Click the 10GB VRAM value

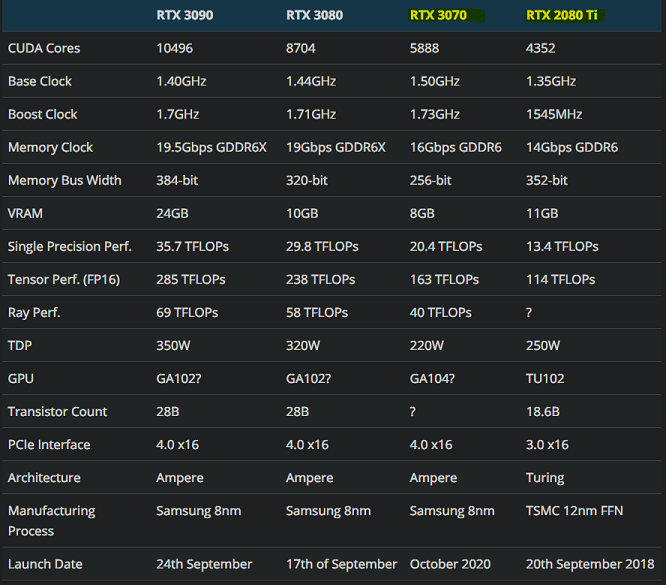point(302,213)
